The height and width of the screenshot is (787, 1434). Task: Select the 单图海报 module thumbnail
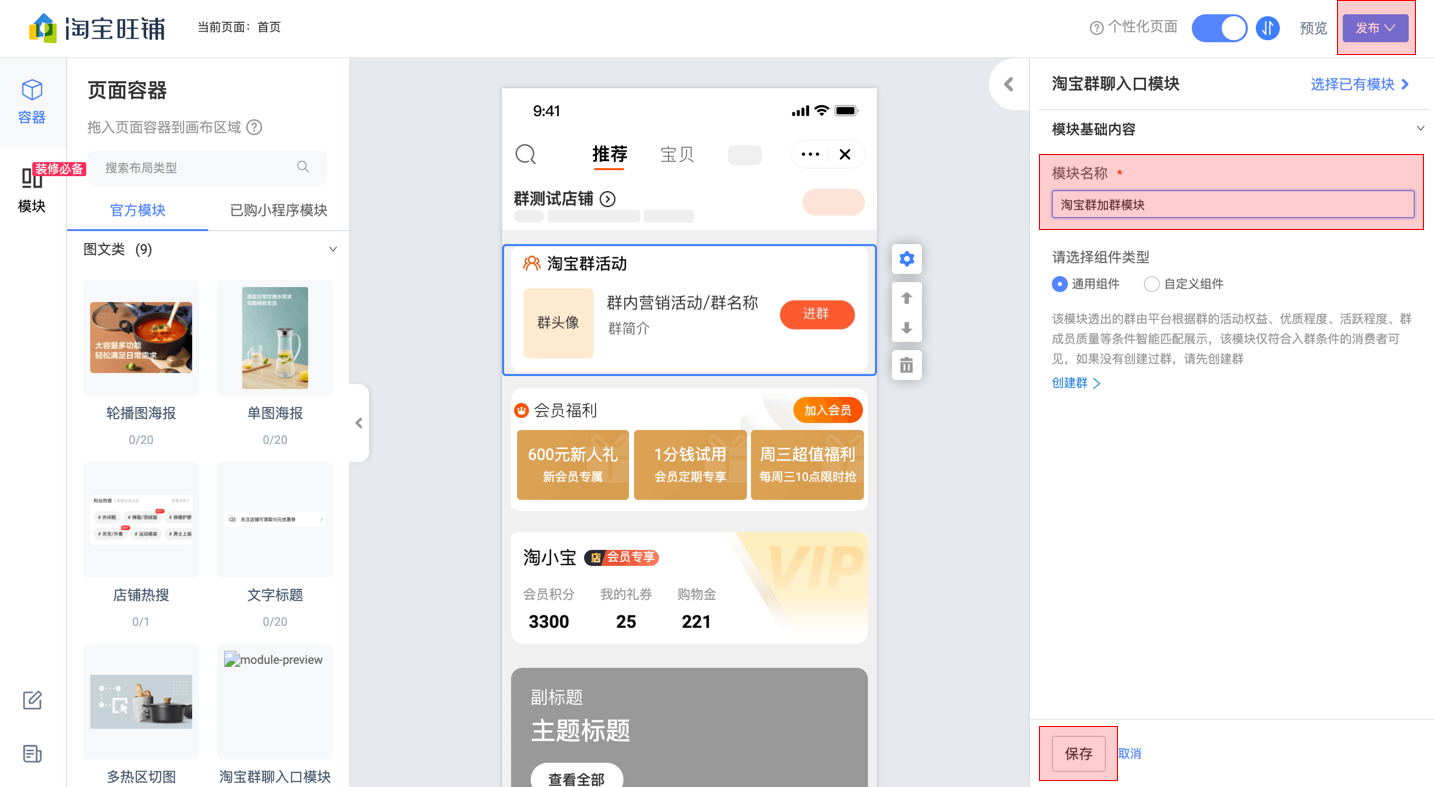275,338
